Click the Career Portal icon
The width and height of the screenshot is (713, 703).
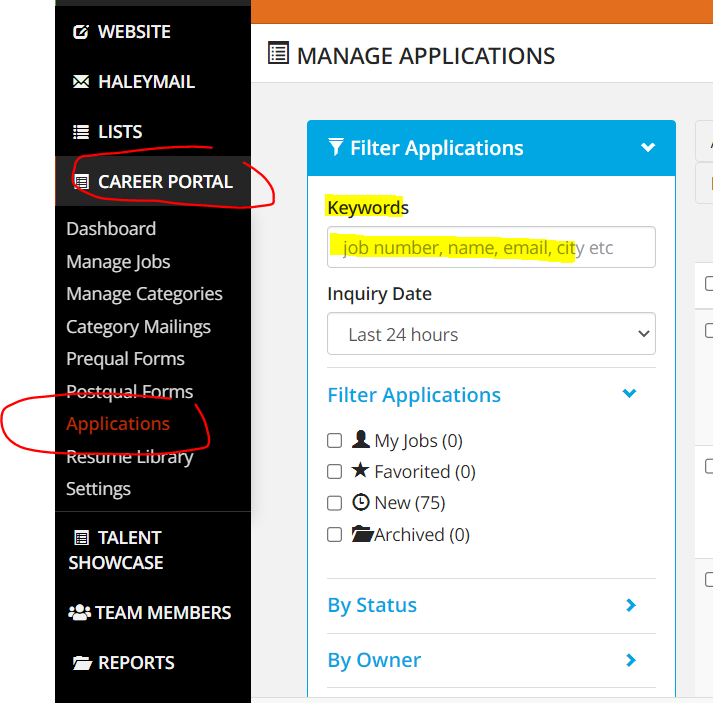pos(81,182)
